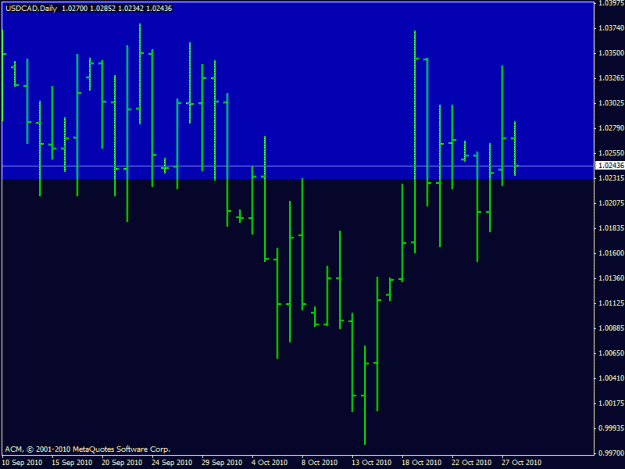Click the lowest price bar near 13 Oct
This screenshot has width=625, height=469.
click(365, 395)
